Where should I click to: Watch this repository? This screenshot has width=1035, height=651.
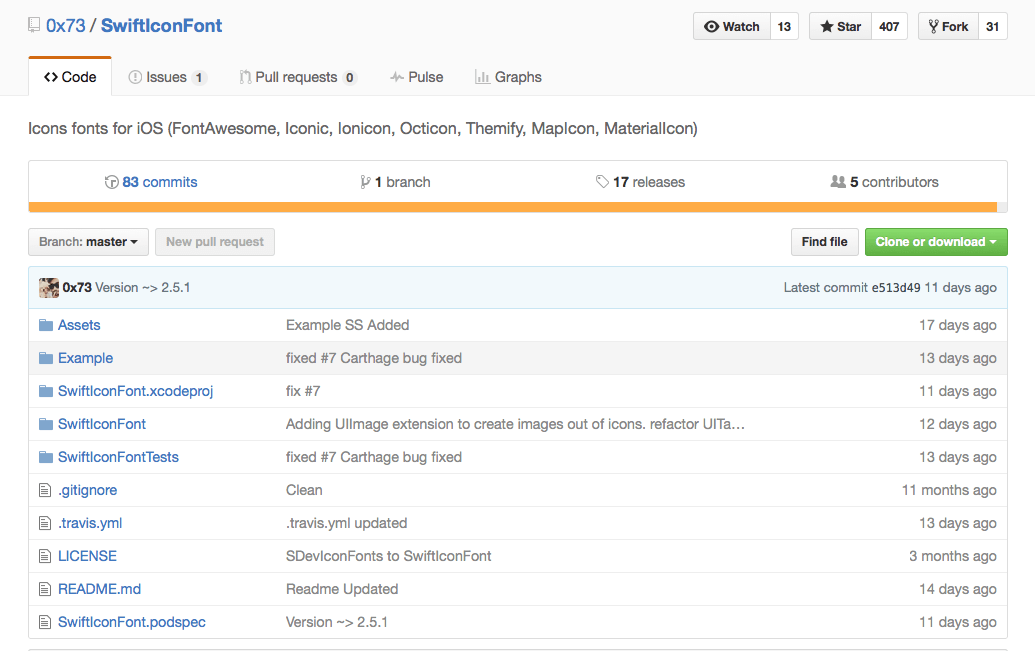pos(732,27)
